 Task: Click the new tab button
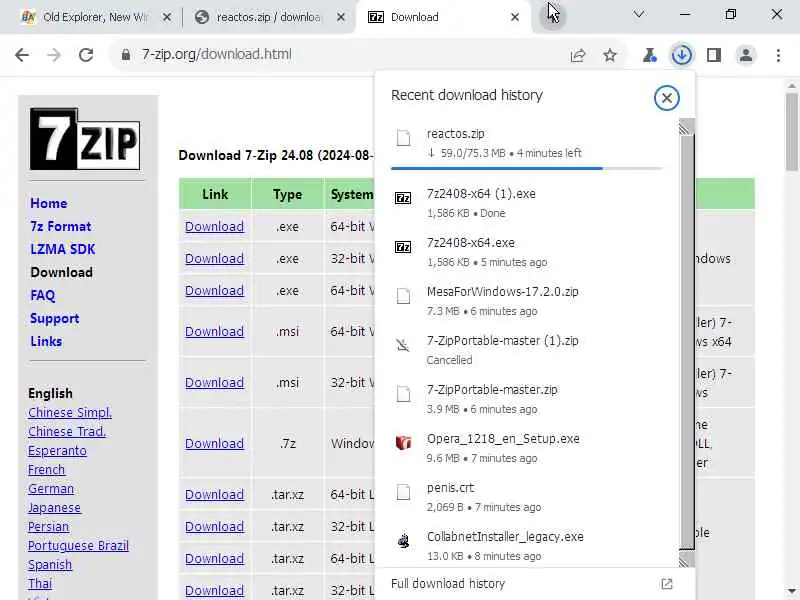coord(553,16)
